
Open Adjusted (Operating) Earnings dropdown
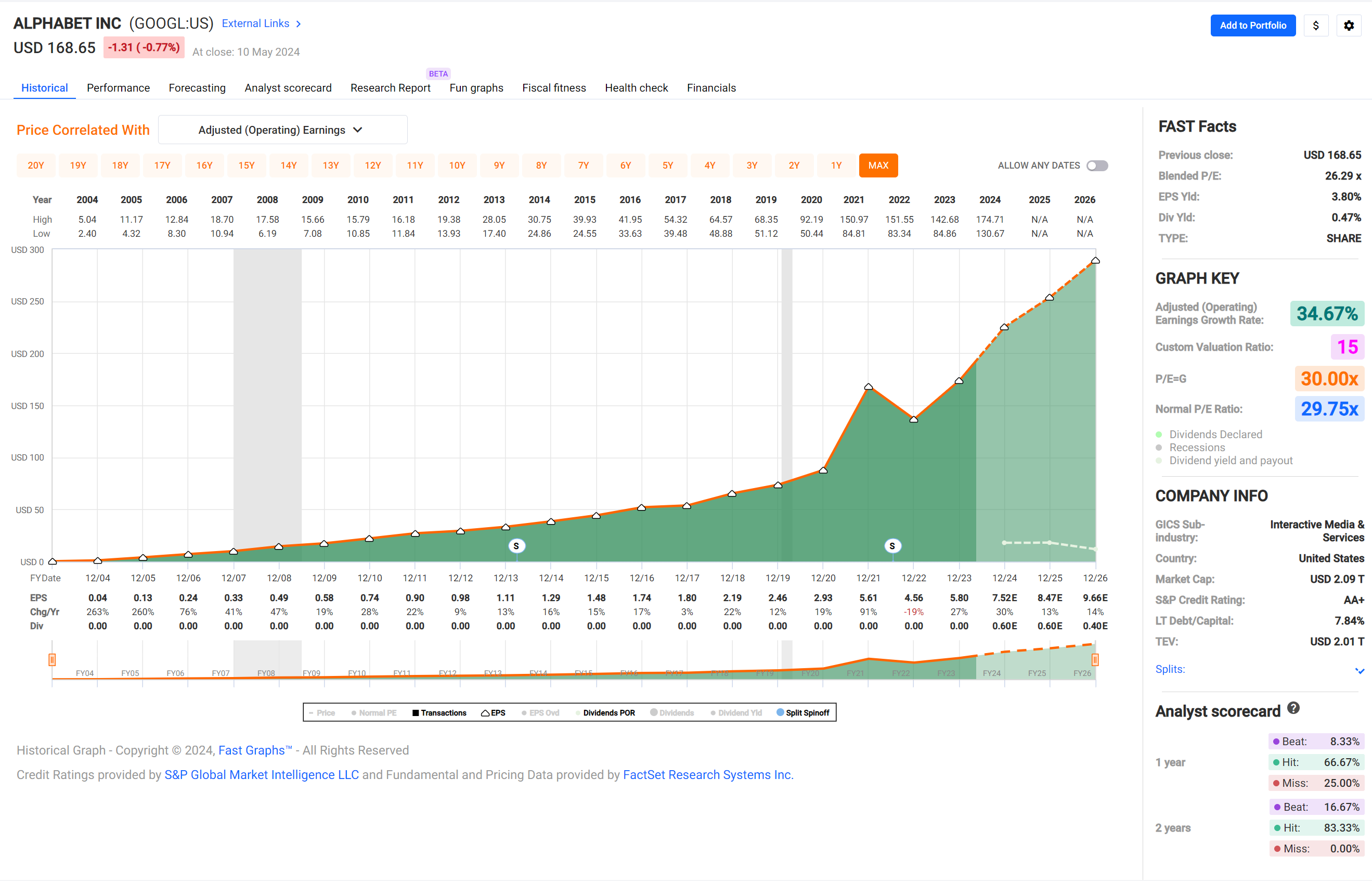click(282, 130)
